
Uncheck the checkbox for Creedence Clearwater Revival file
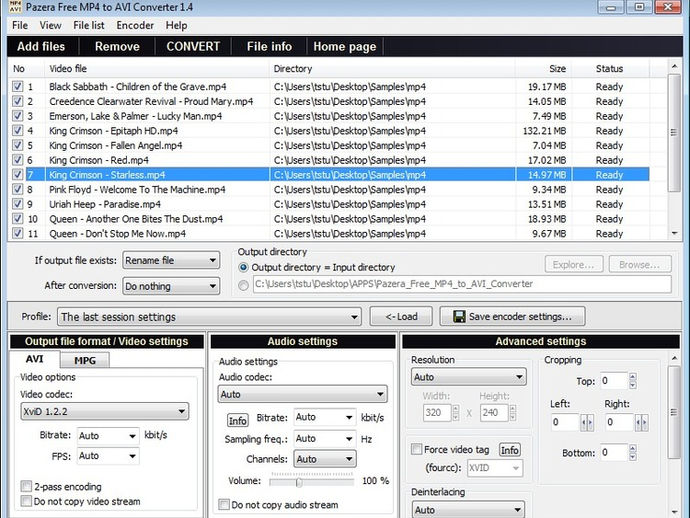(17, 101)
